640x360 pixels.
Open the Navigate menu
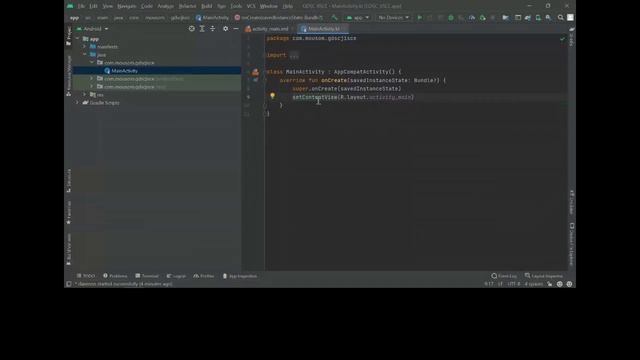point(127,6)
